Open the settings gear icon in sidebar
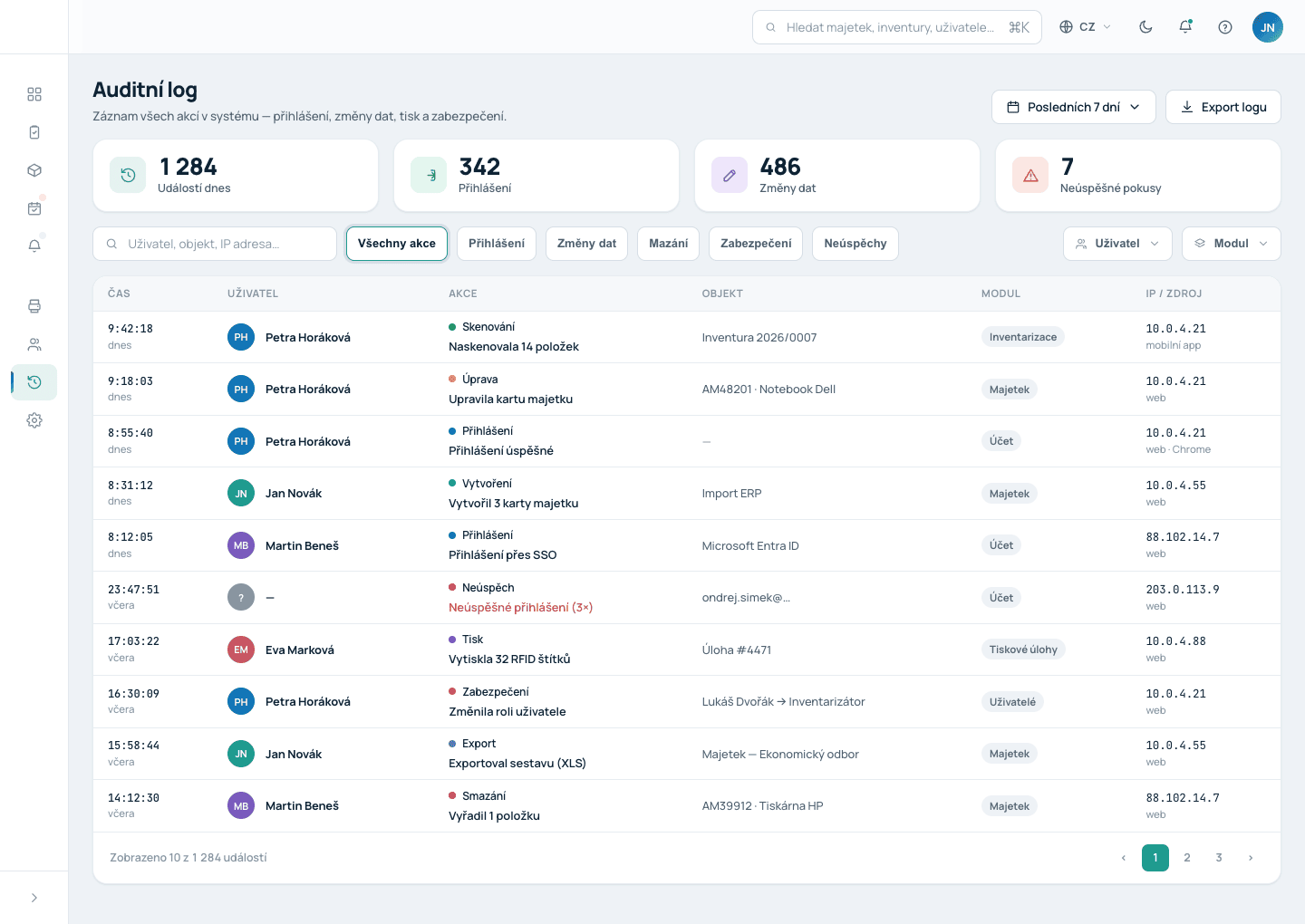This screenshot has height=924, width=1305. (34, 420)
